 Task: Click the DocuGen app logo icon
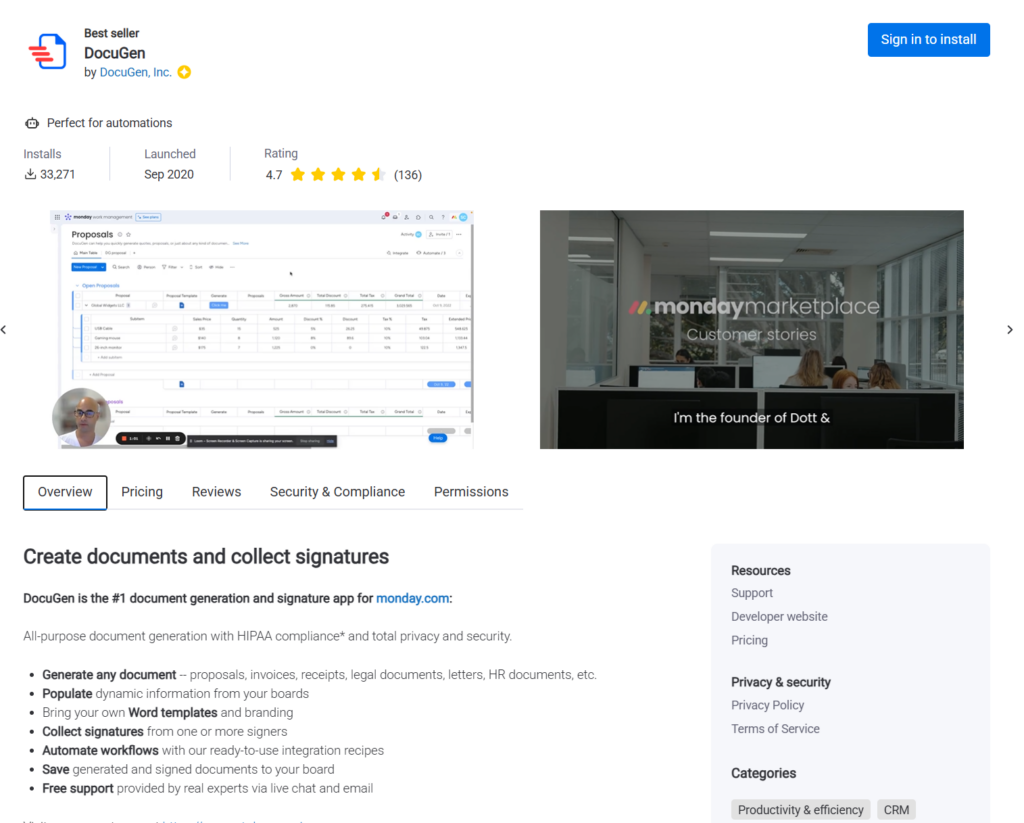pyautogui.click(x=47, y=51)
